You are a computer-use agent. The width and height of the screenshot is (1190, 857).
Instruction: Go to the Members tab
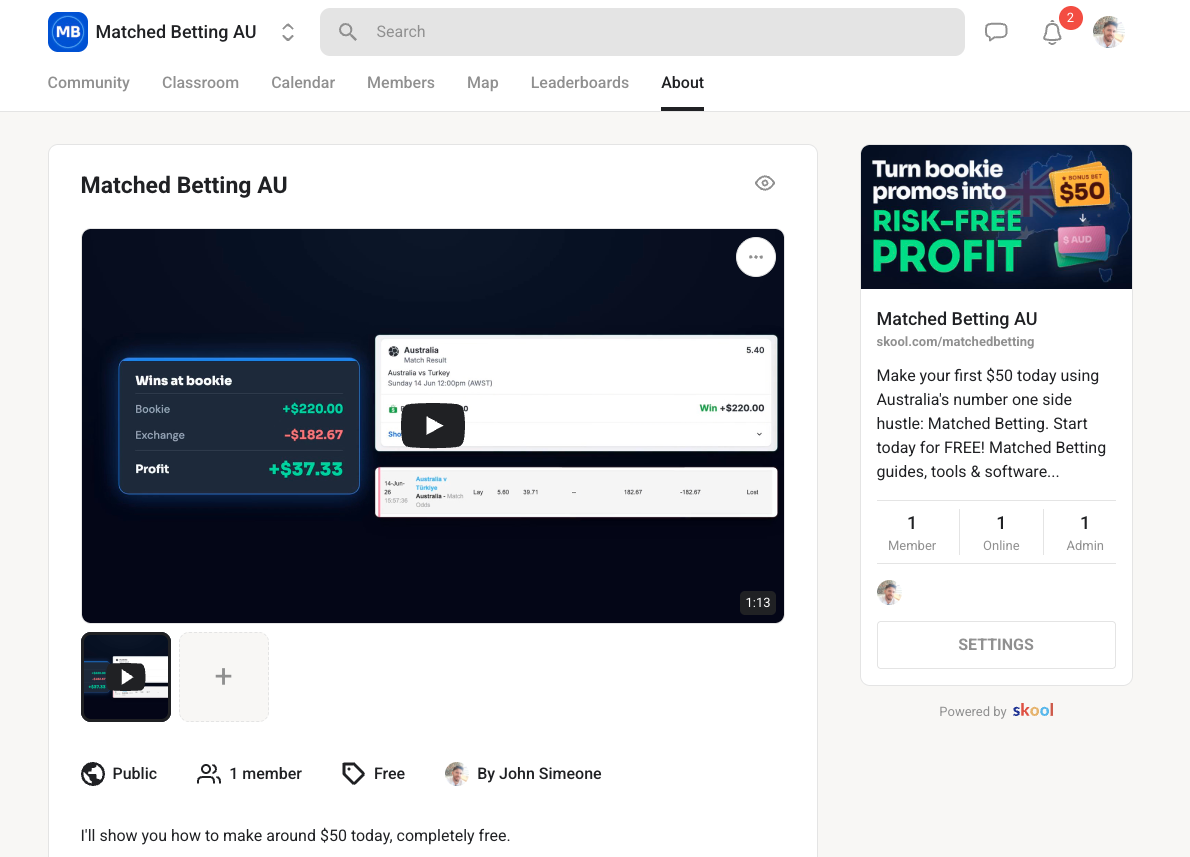click(x=401, y=83)
